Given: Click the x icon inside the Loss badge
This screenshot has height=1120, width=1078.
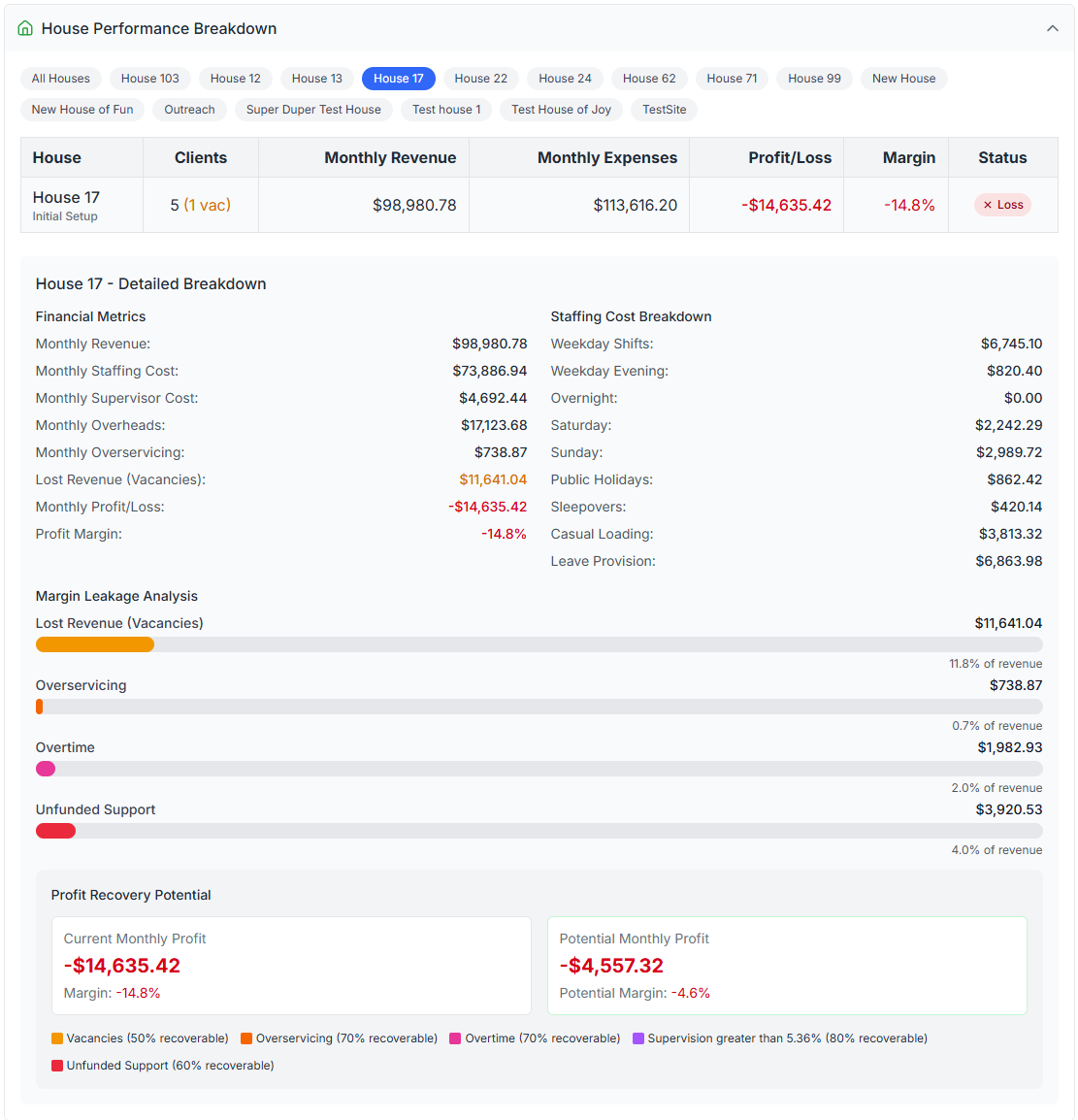Looking at the screenshot, I should (x=989, y=205).
